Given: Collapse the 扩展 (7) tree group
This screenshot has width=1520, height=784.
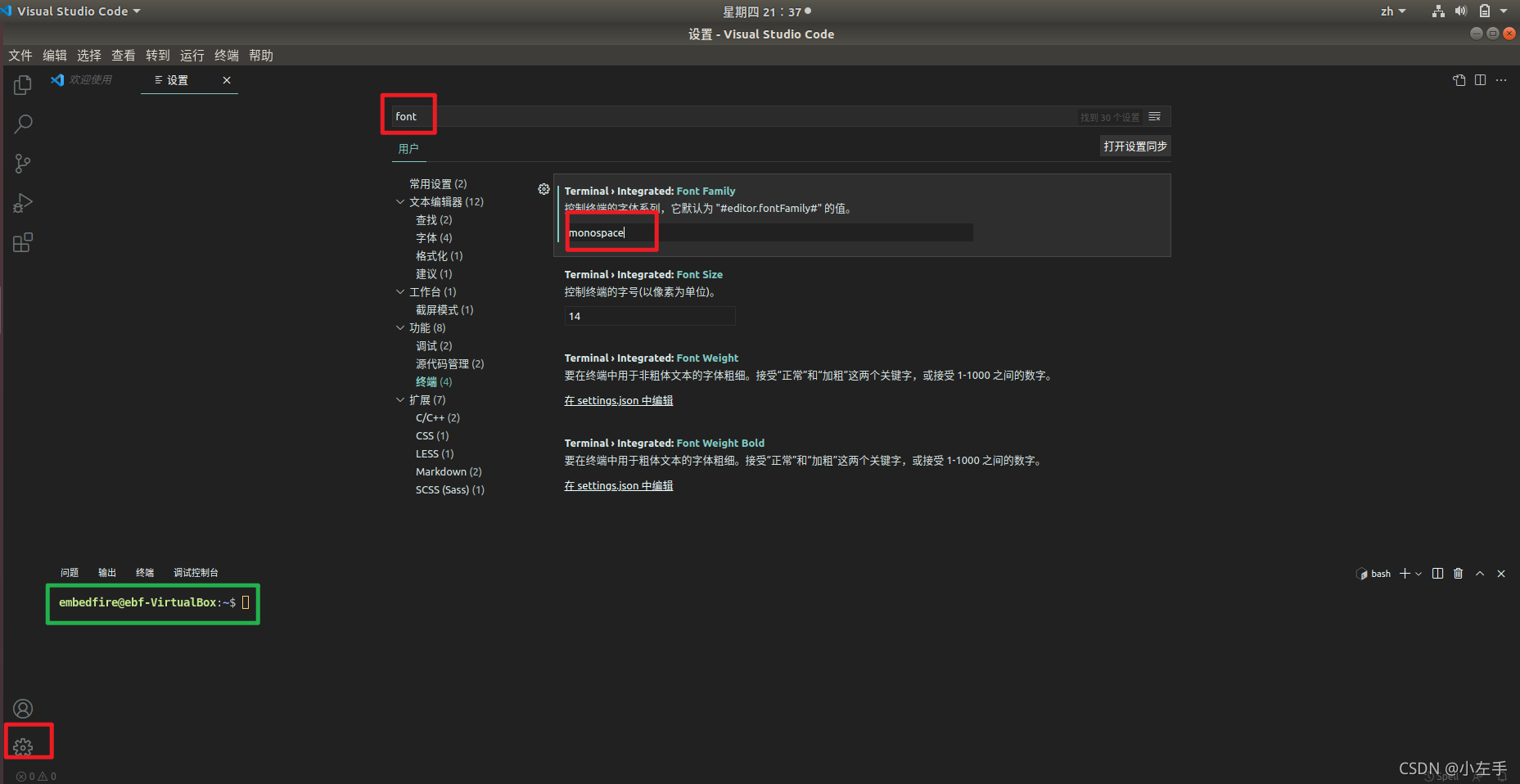Looking at the screenshot, I should [400, 400].
